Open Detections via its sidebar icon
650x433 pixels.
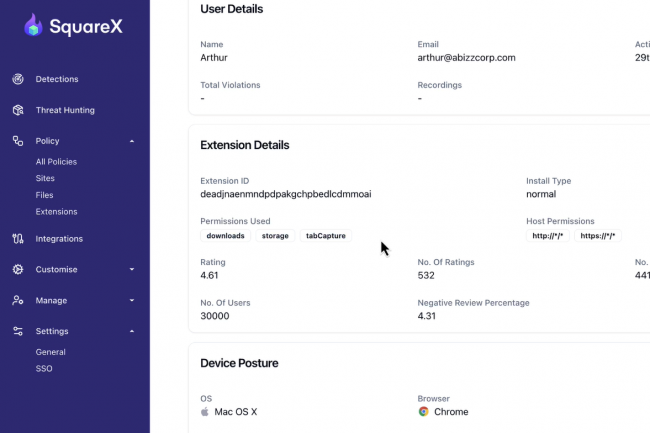[x=17, y=79]
